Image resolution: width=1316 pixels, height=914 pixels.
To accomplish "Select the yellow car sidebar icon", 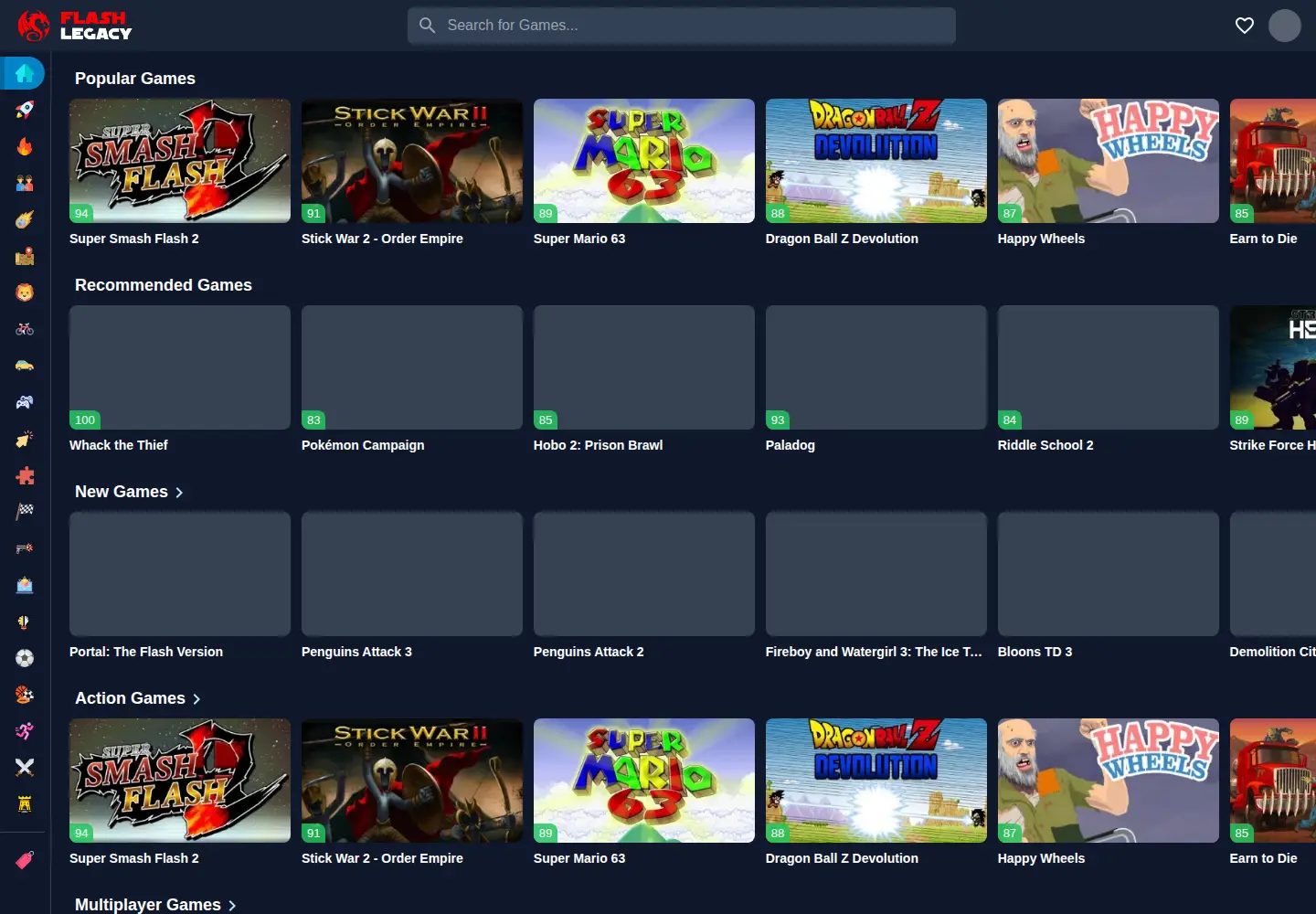I will (25, 366).
